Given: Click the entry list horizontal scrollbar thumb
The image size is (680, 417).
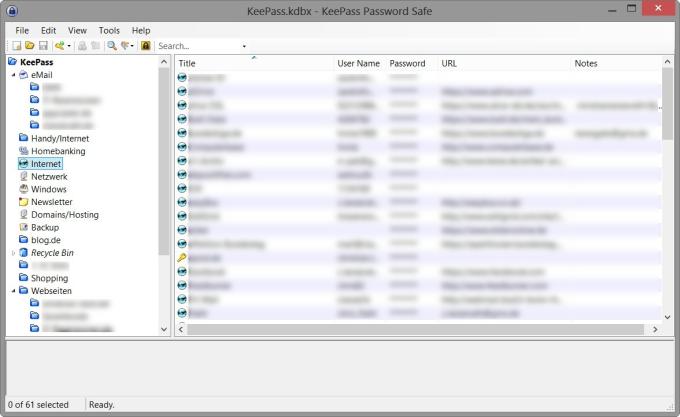Looking at the screenshot, I should (x=415, y=329).
